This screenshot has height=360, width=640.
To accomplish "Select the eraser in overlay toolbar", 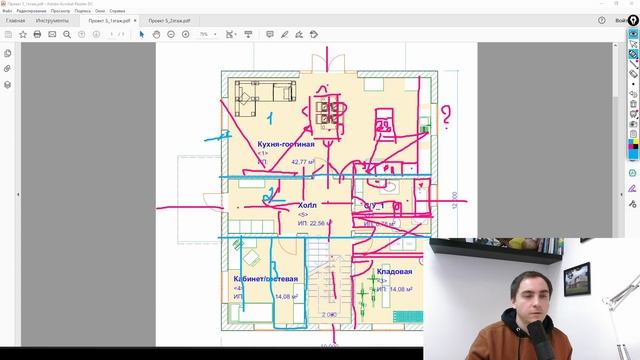I will point(633,74).
